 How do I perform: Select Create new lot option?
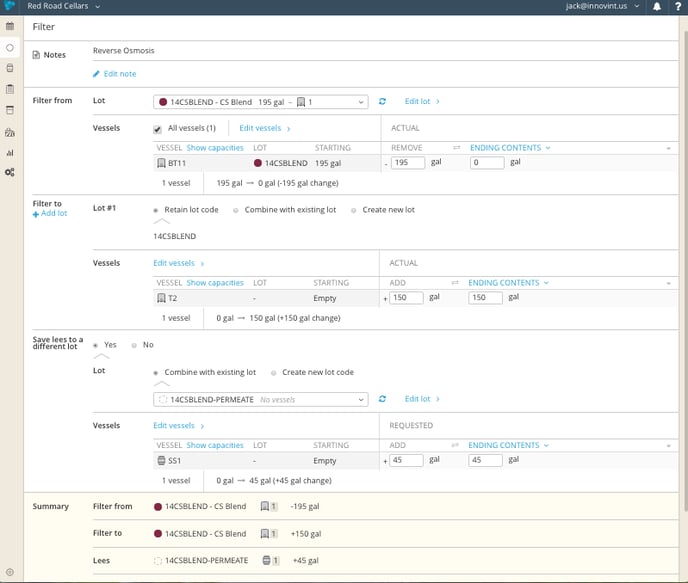pos(354,211)
